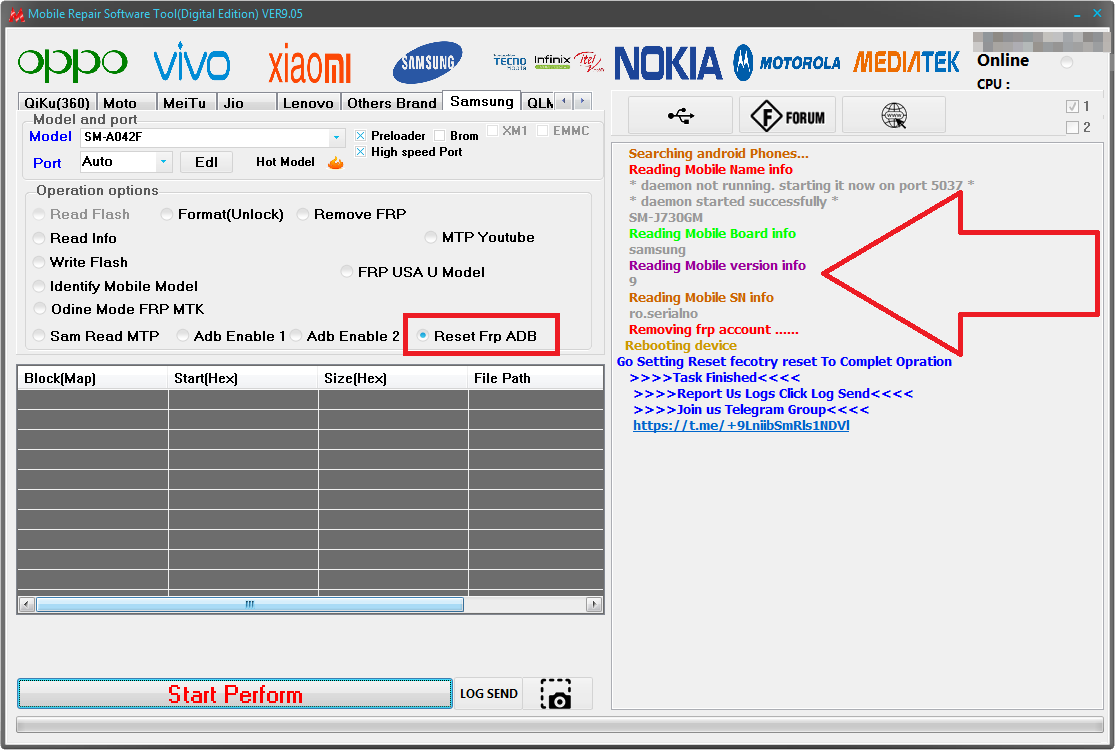The image size is (1115, 750).
Task: Toggle checkbox labeled 1
Action: point(1072,107)
